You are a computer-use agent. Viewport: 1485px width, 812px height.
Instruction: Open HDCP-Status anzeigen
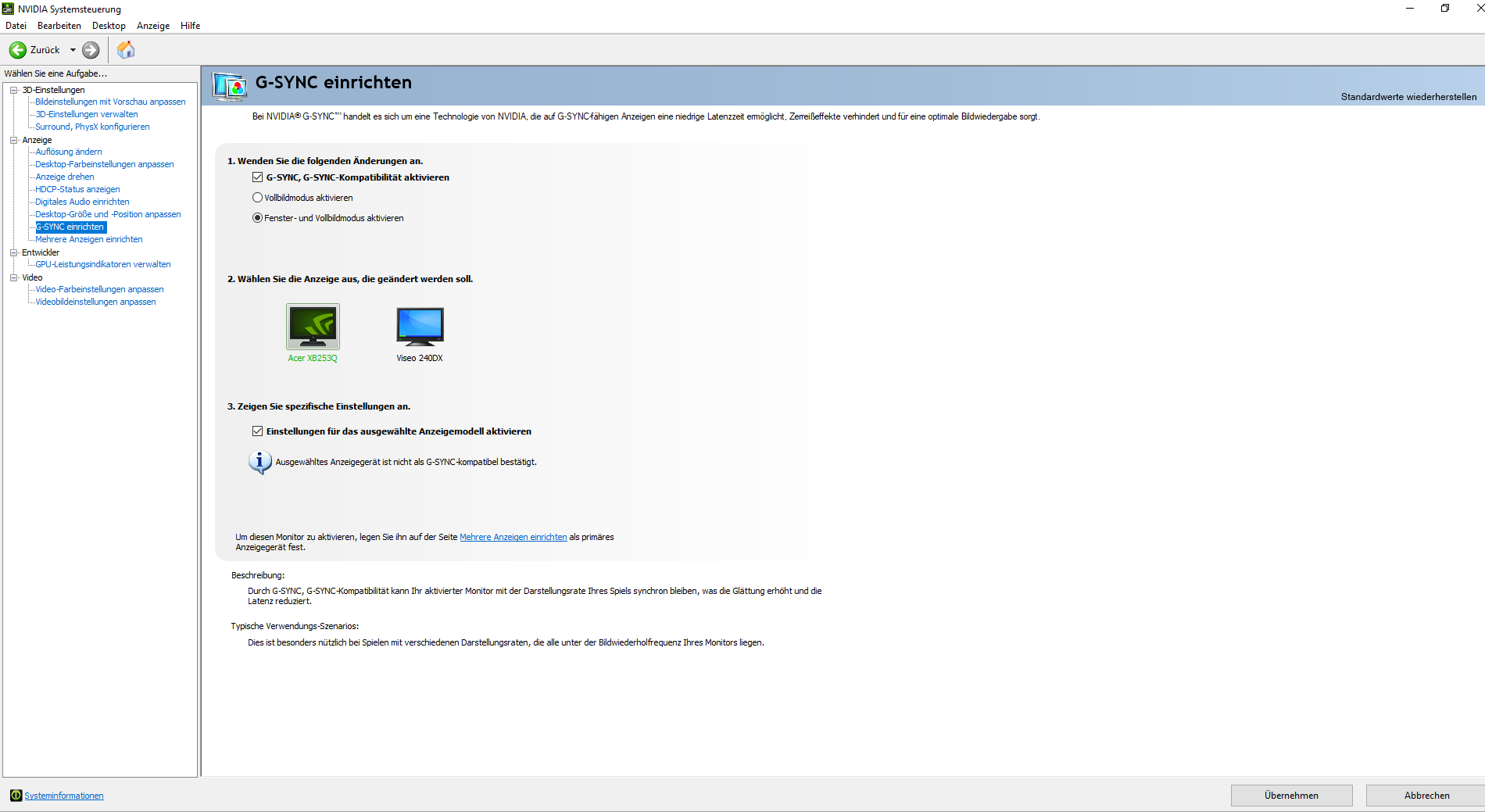[77, 189]
